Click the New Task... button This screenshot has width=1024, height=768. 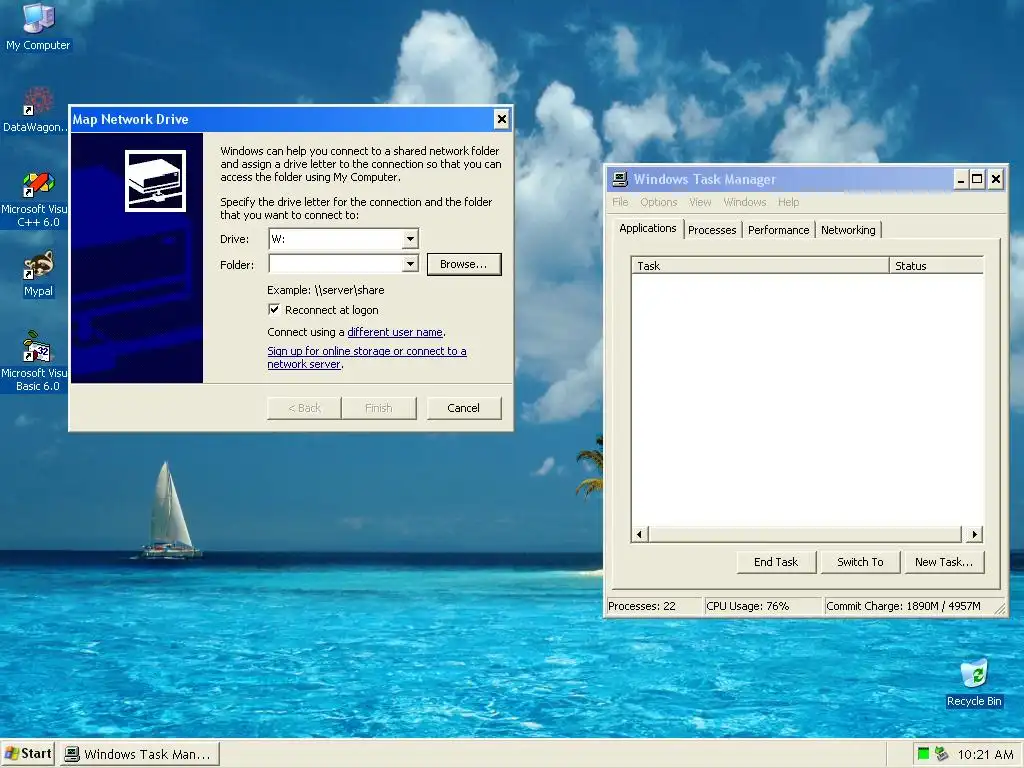click(x=944, y=562)
